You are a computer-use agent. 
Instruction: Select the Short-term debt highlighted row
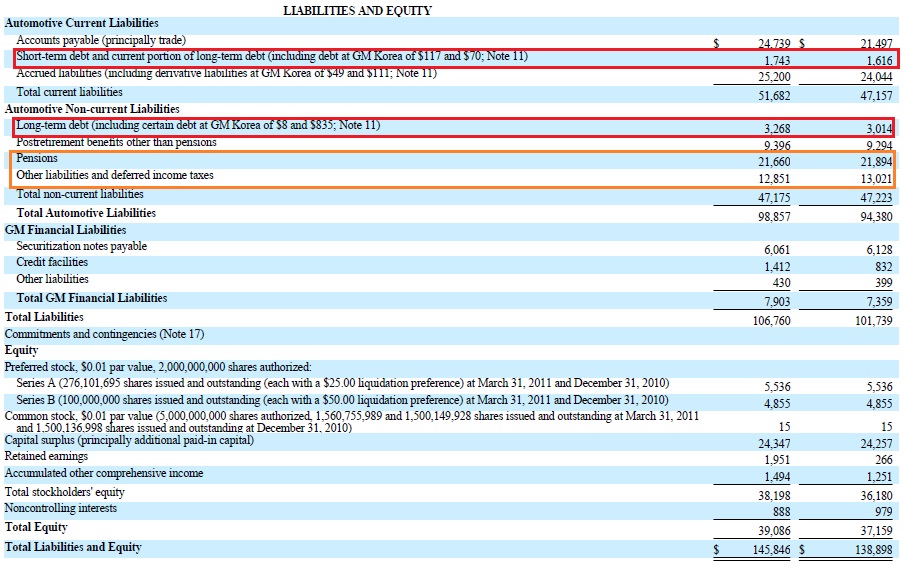(456, 59)
